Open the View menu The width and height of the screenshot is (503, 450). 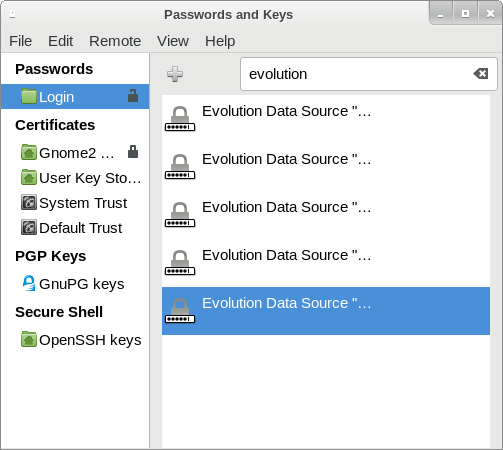tap(173, 41)
